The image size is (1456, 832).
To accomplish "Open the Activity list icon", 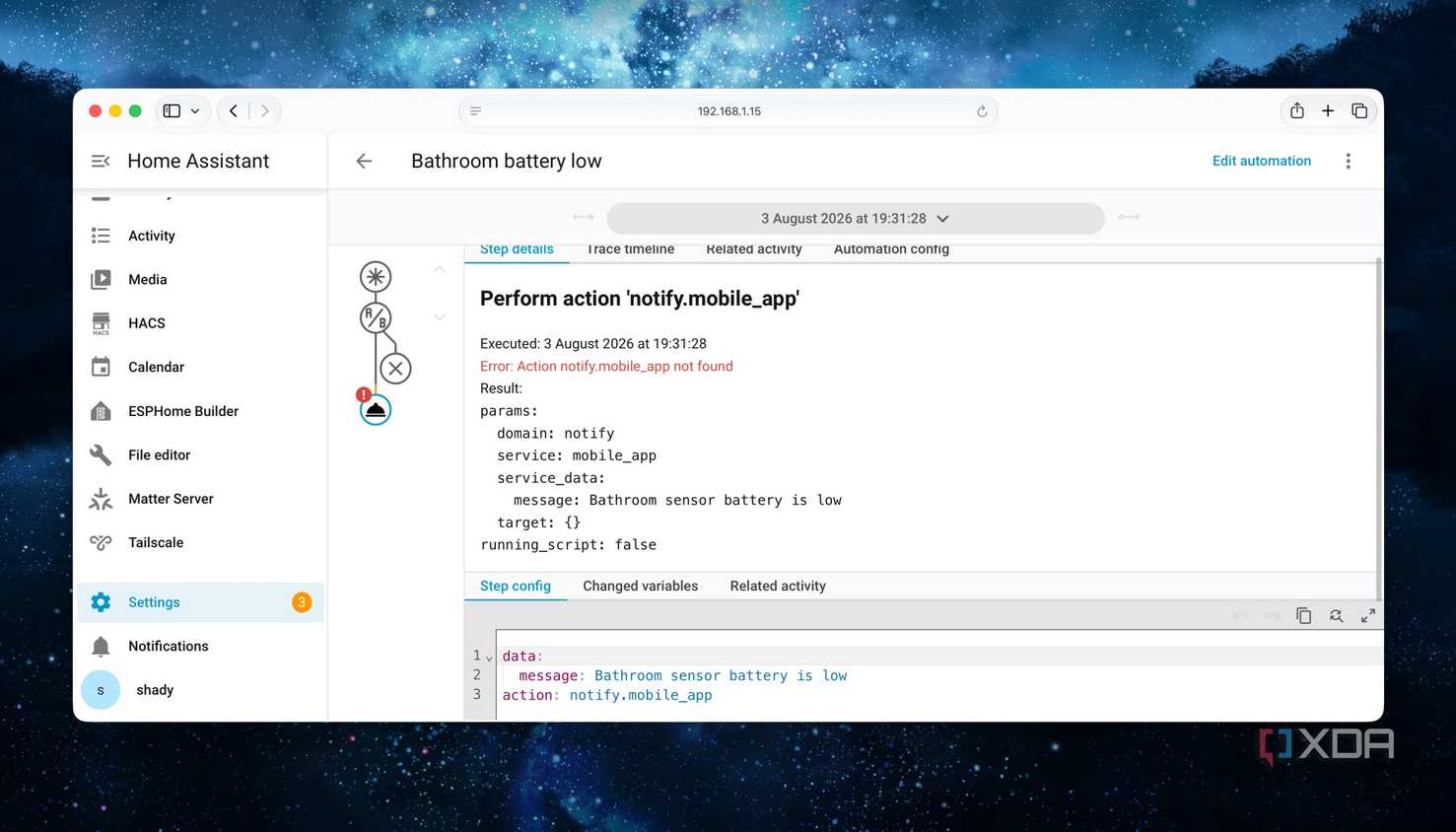I will [101, 236].
